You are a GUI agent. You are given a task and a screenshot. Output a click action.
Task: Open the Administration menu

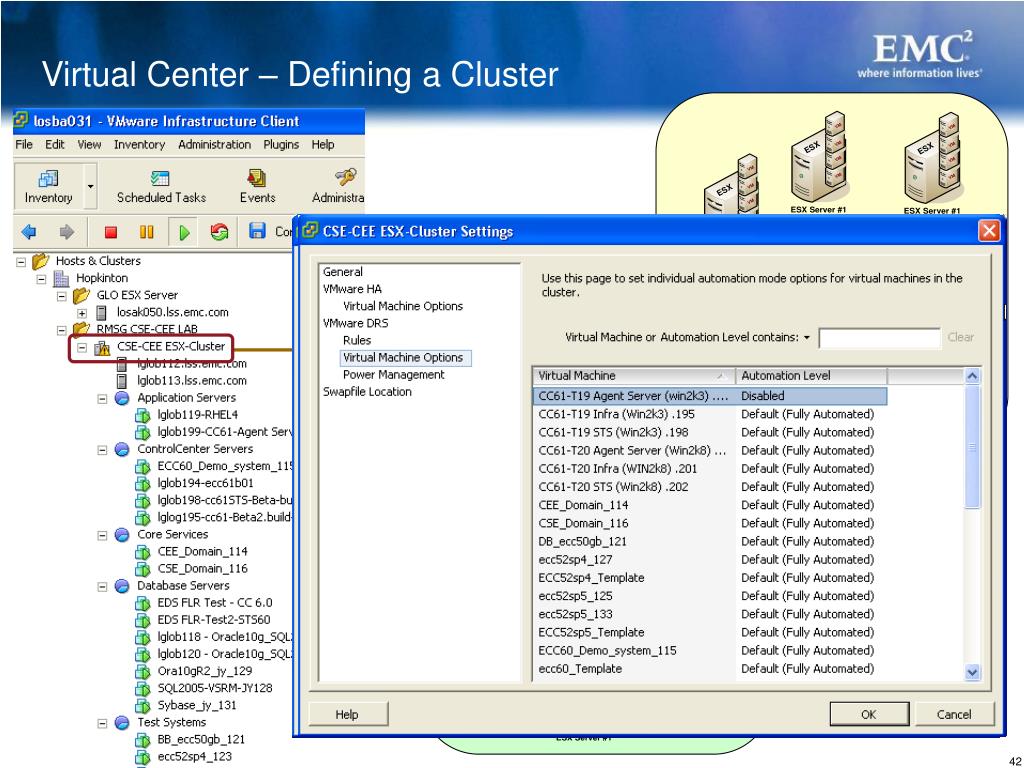pyautogui.click(x=214, y=144)
